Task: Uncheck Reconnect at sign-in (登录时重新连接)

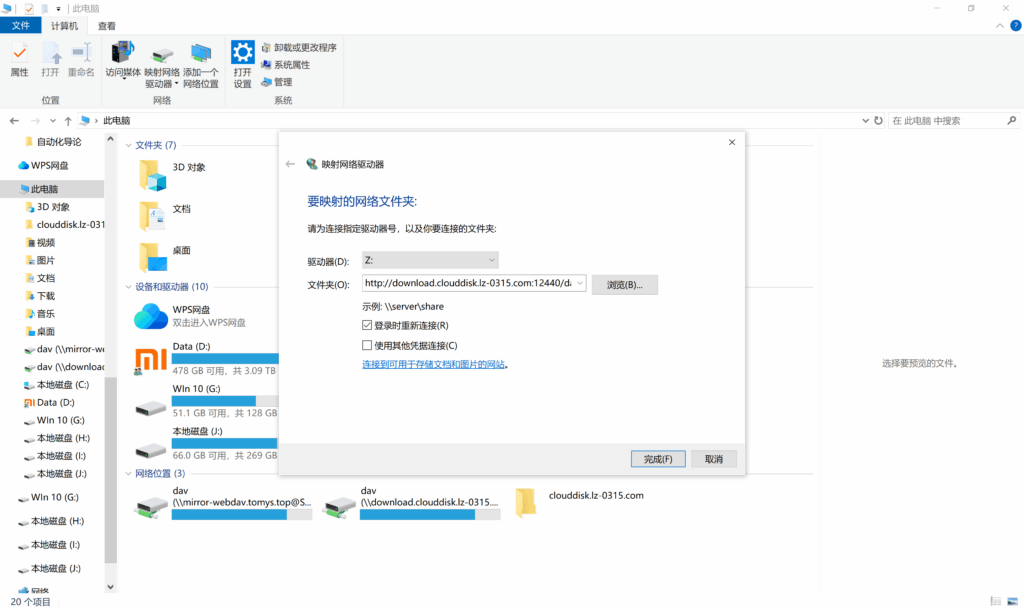Action: (x=367, y=325)
